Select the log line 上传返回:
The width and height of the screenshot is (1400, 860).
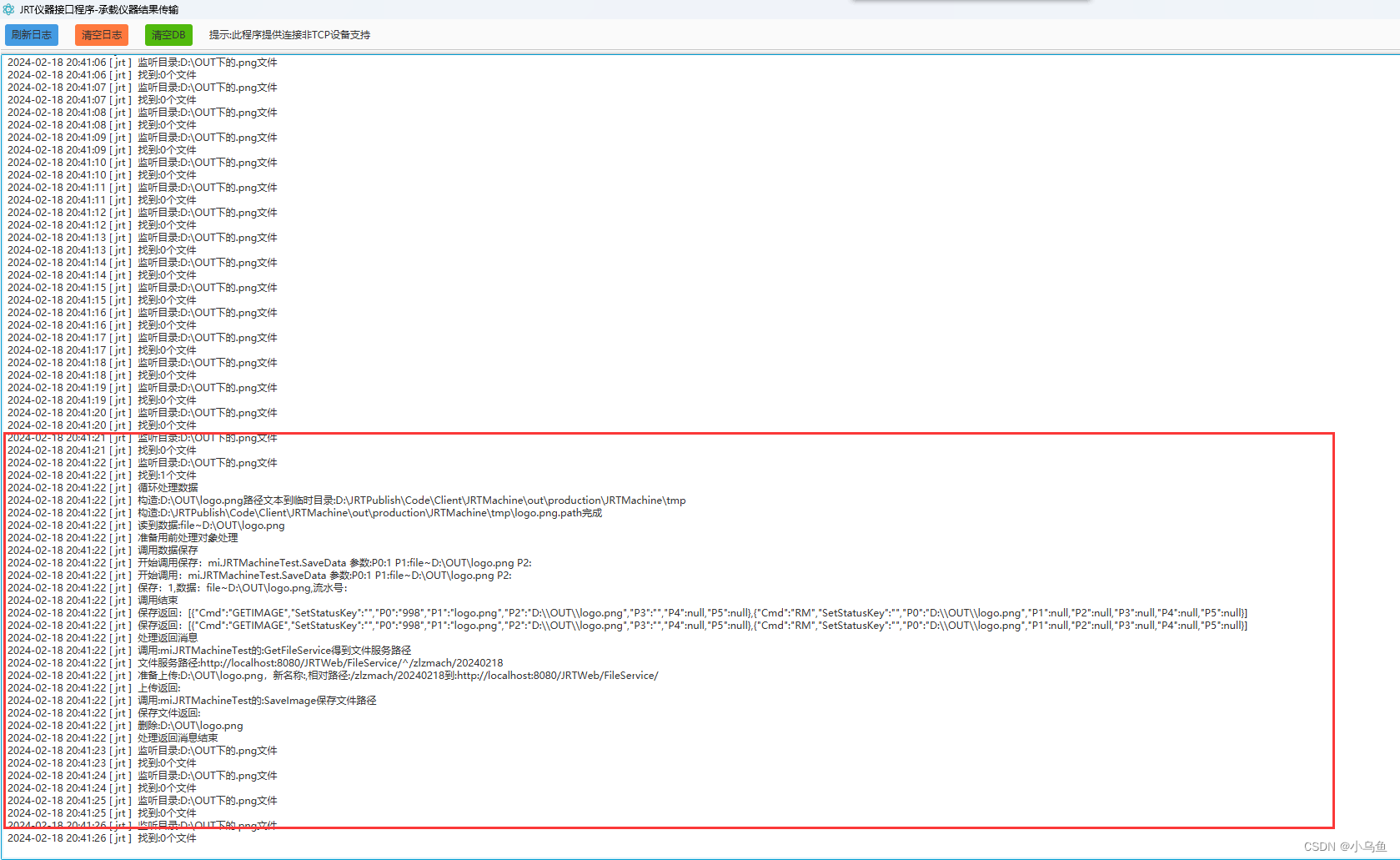click(x=93, y=688)
